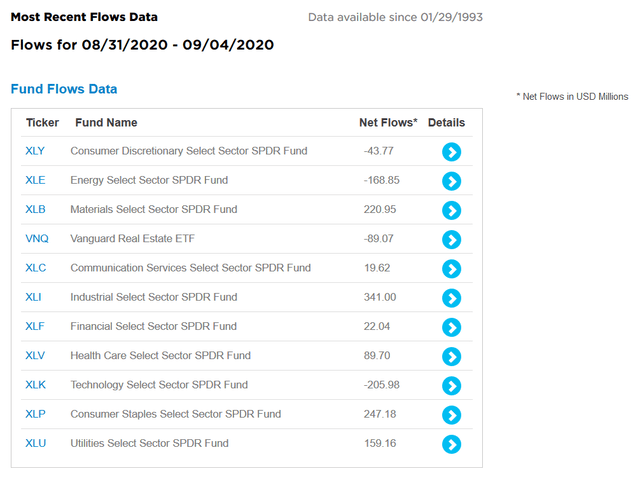The height and width of the screenshot is (478, 640).
Task: Select Financial Select Sector SPDR Fund name
Action: point(153,326)
